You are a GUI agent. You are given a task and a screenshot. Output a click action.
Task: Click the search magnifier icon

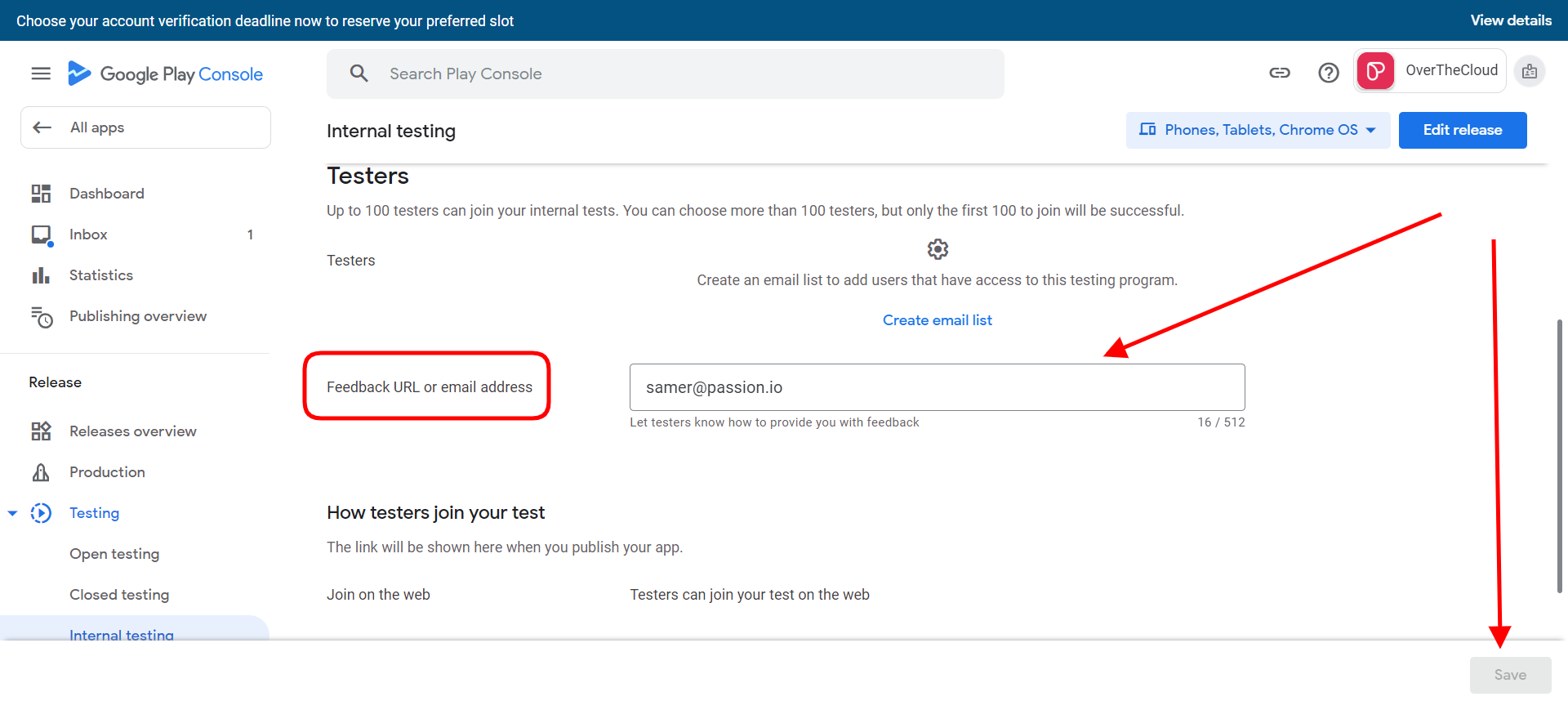(x=359, y=74)
